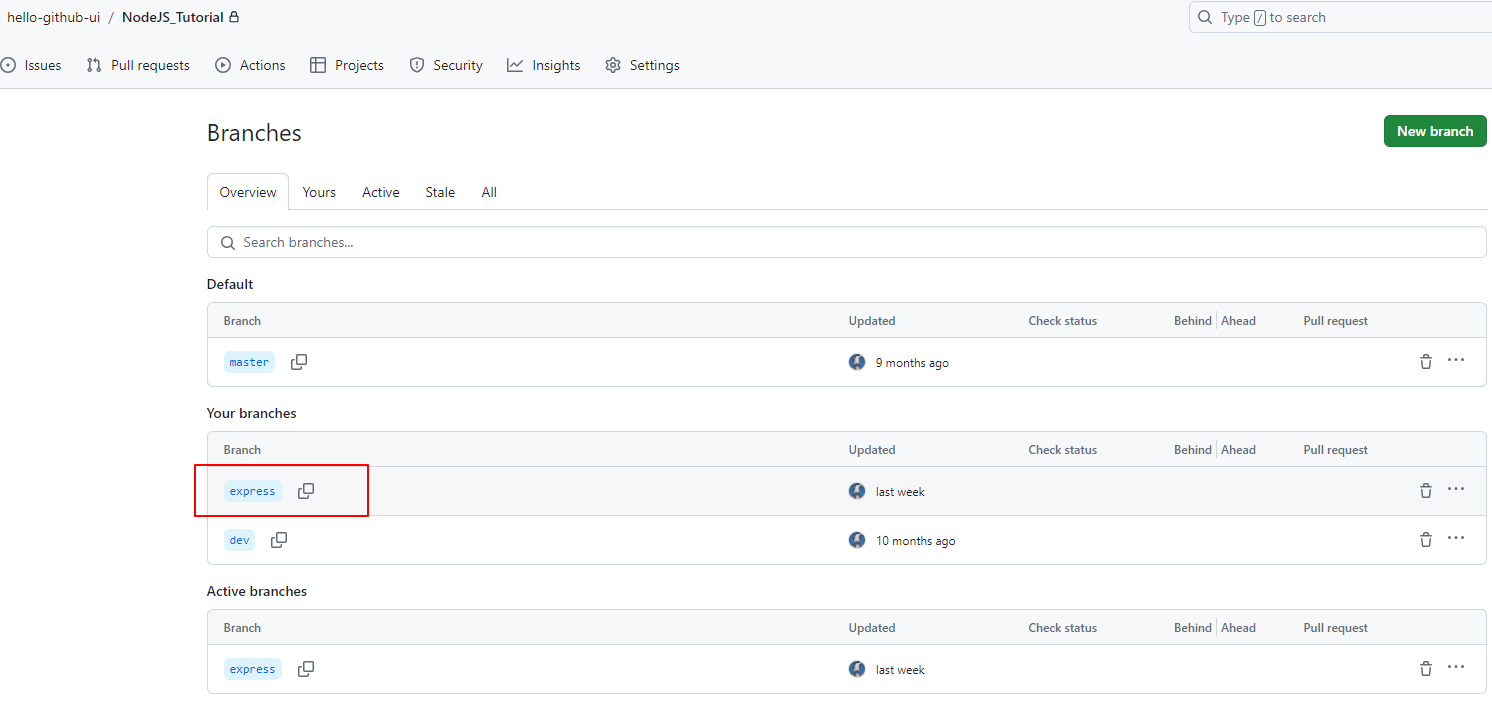The width and height of the screenshot is (1492, 709).
Task: Open the Actions tab
Action: tap(251, 65)
